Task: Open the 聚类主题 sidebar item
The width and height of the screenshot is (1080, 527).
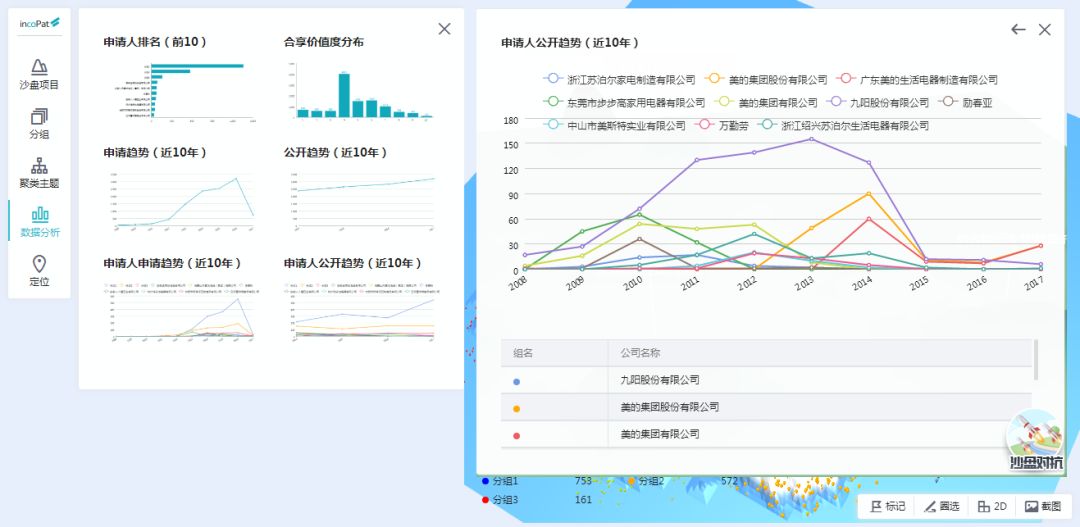Action: 39,173
